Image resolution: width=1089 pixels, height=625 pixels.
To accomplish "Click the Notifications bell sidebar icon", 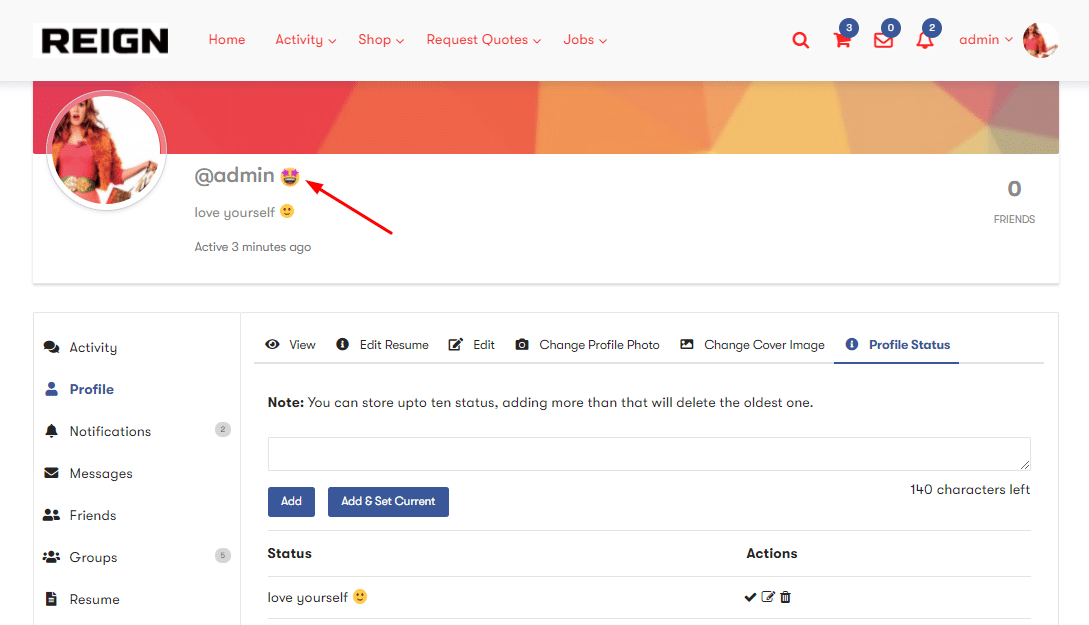I will point(51,431).
